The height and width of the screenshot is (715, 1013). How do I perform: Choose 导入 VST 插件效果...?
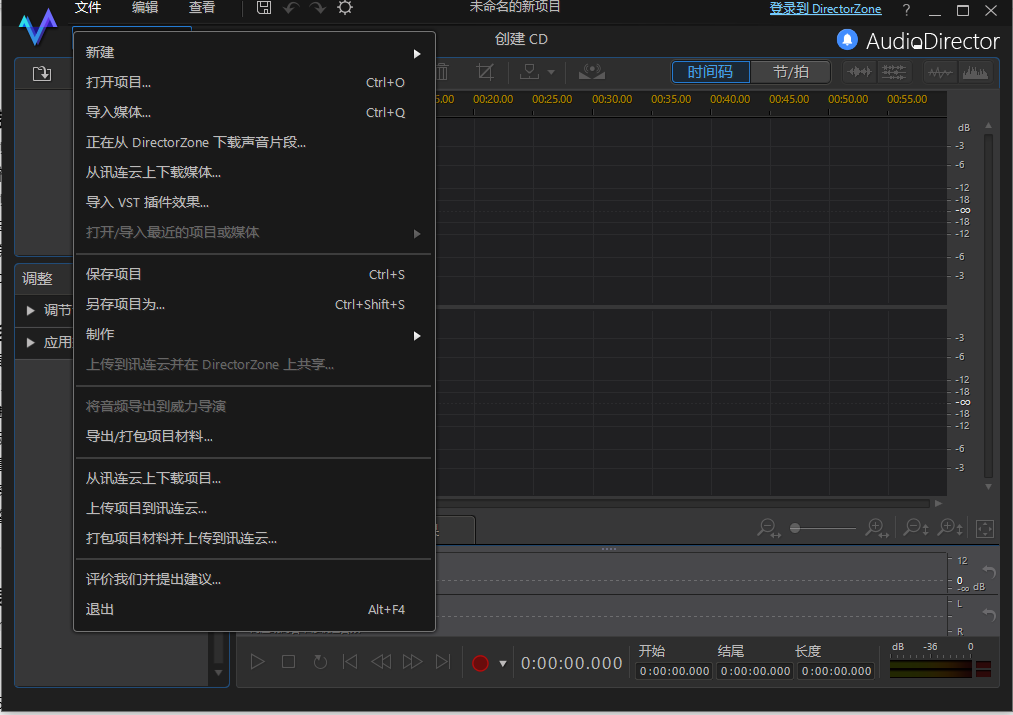coord(255,202)
